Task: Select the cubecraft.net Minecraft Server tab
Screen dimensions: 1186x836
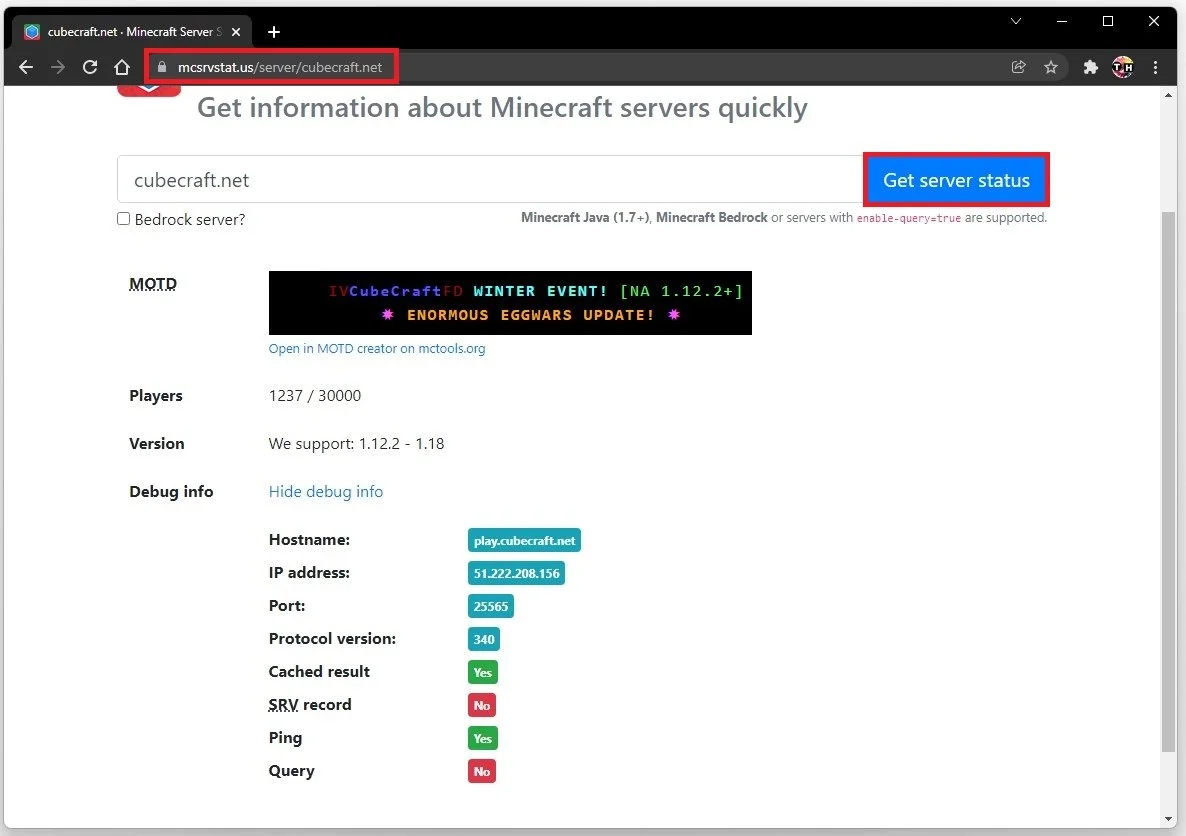Action: click(x=133, y=32)
